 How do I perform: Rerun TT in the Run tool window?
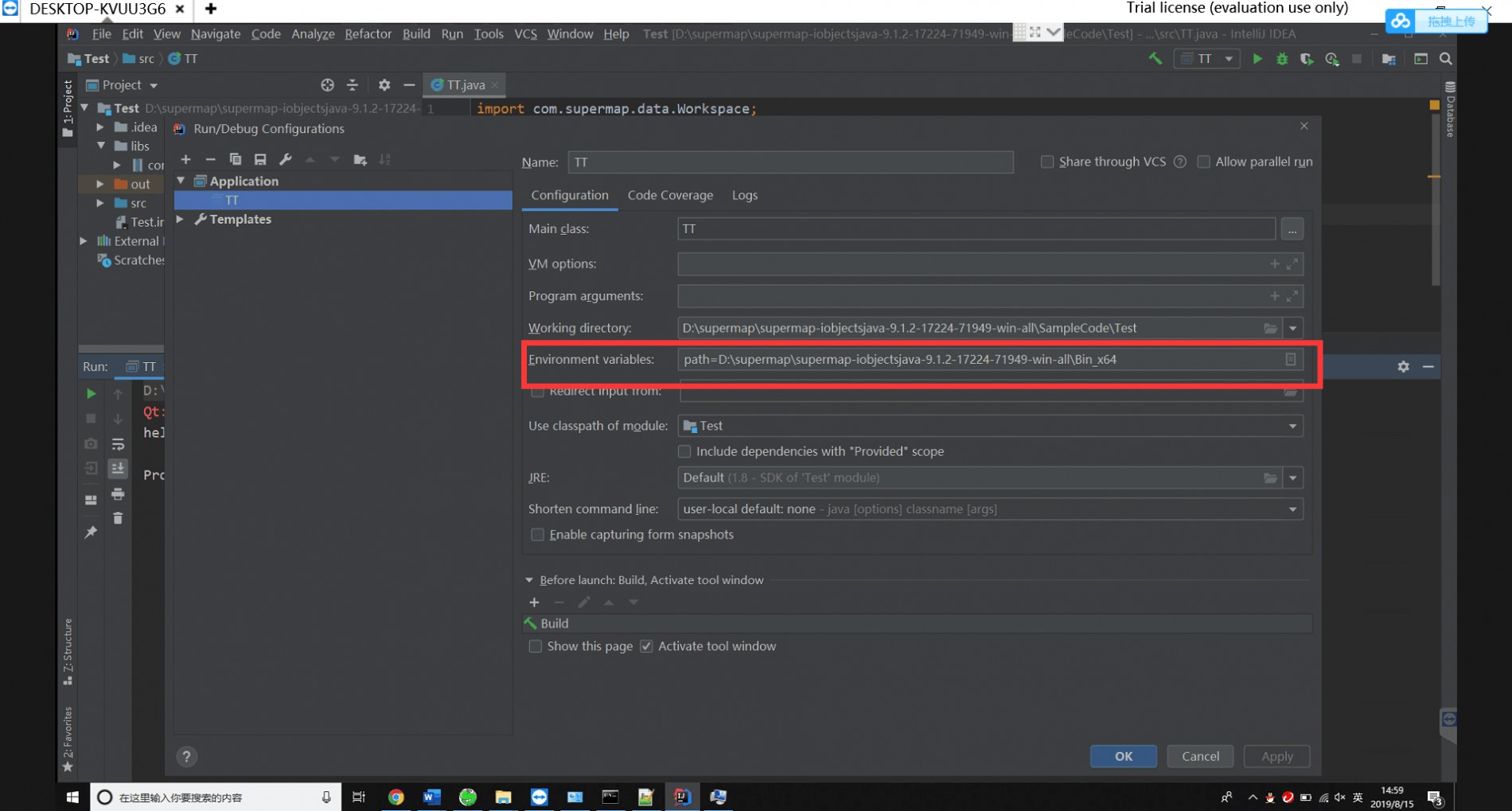(x=91, y=393)
